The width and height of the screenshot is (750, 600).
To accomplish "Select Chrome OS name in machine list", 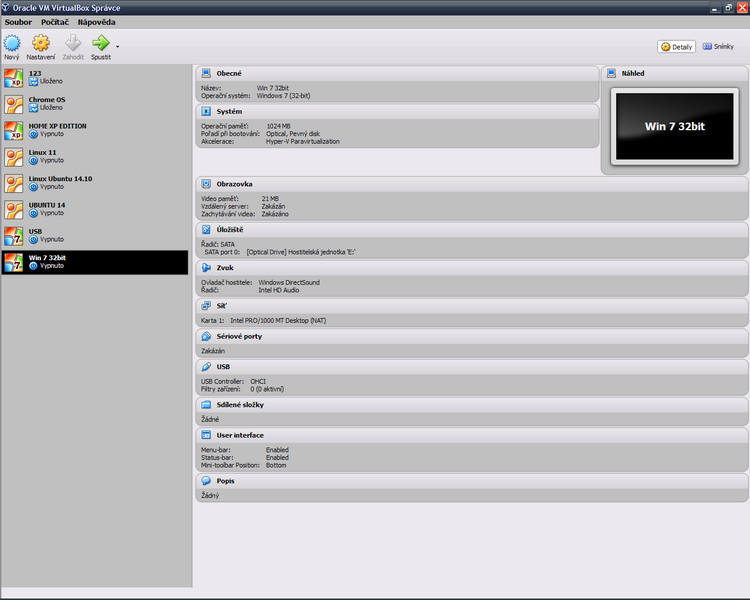I will click(47, 100).
